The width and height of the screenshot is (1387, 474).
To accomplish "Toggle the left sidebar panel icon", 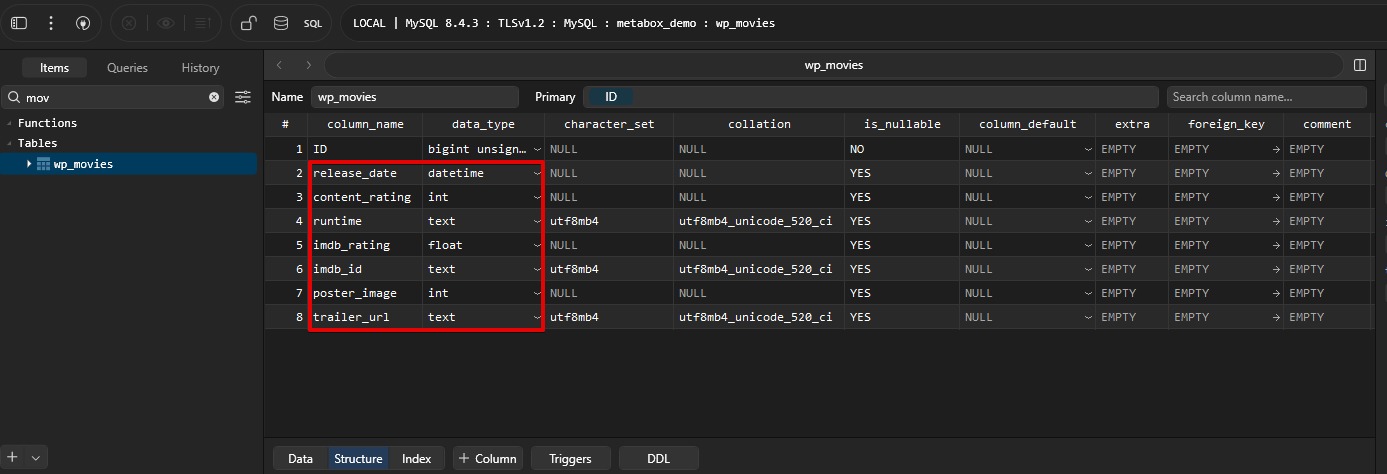I will pyautogui.click(x=19, y=22).
